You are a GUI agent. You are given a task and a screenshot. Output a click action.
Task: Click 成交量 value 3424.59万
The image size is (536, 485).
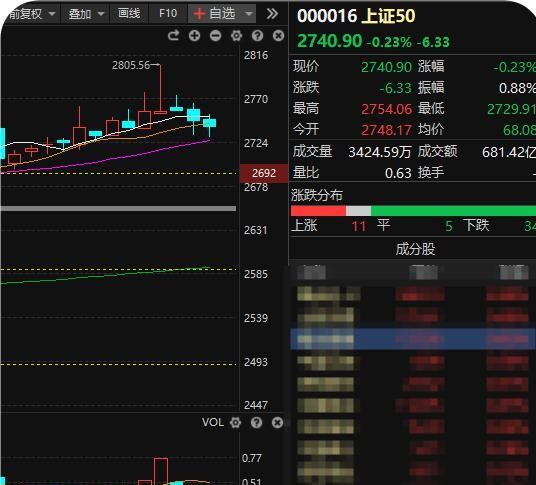click(379, 152)
